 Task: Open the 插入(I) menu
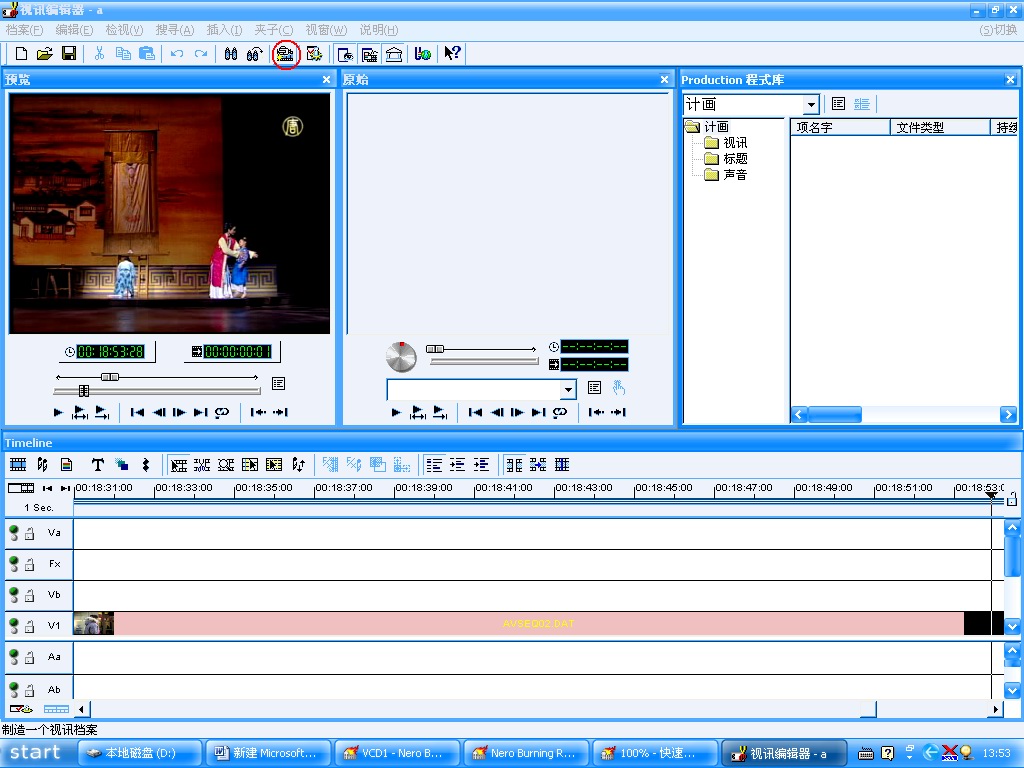pyautogui.click(x=224, y=30)
